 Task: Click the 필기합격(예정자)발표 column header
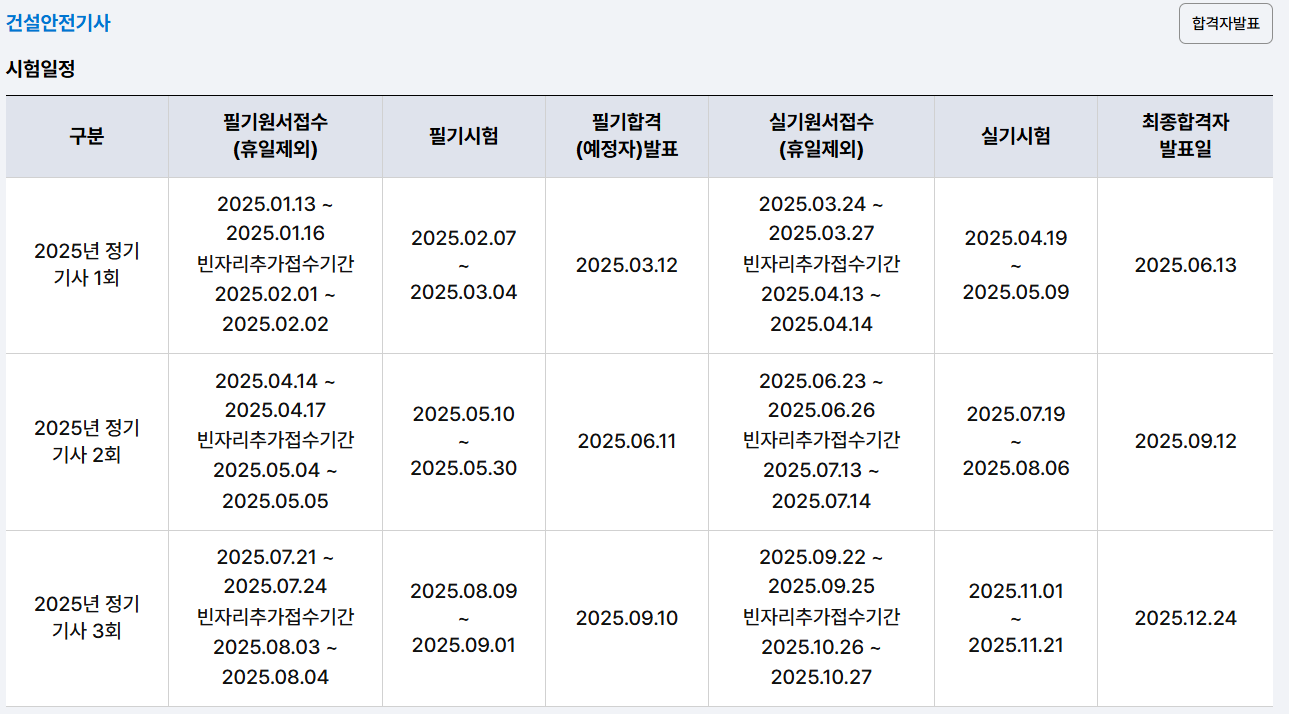click(x=627, y=136)
